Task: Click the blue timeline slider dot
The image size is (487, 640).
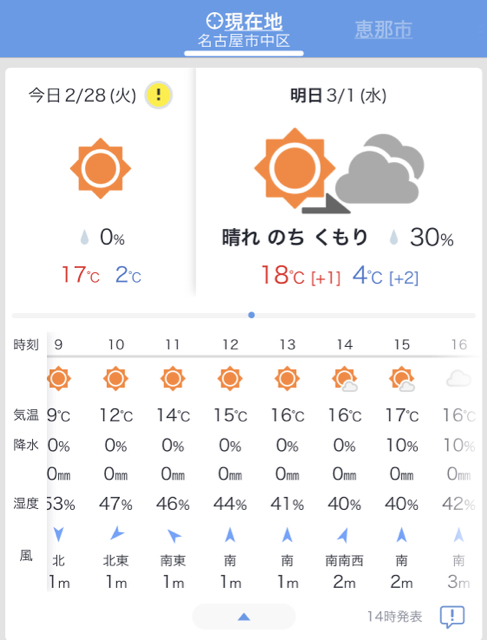Action: 251,315
